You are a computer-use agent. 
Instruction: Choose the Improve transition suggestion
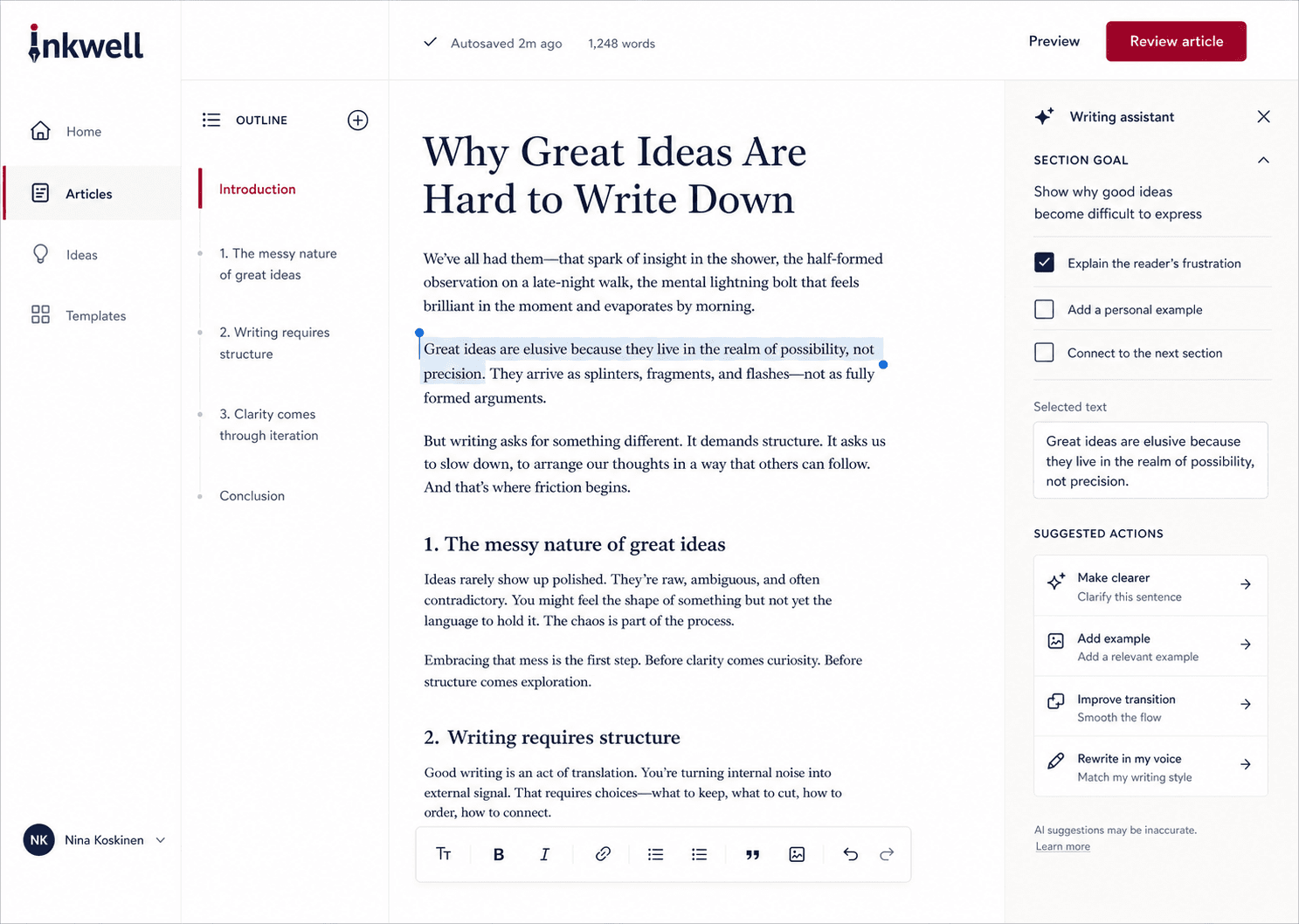coord(1150,707)
